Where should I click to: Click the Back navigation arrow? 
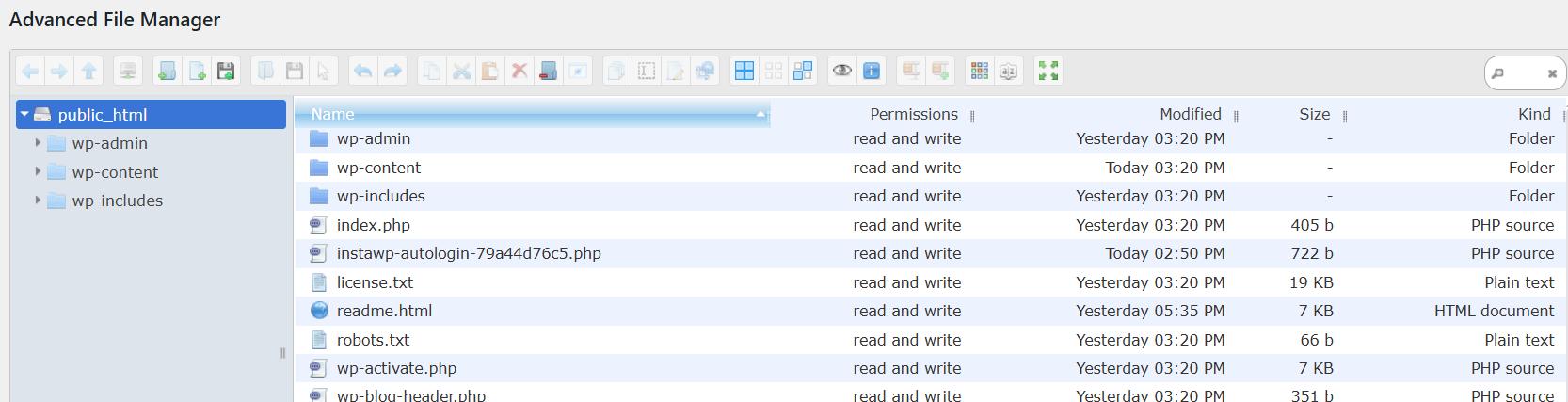click(x=30, y=72)
